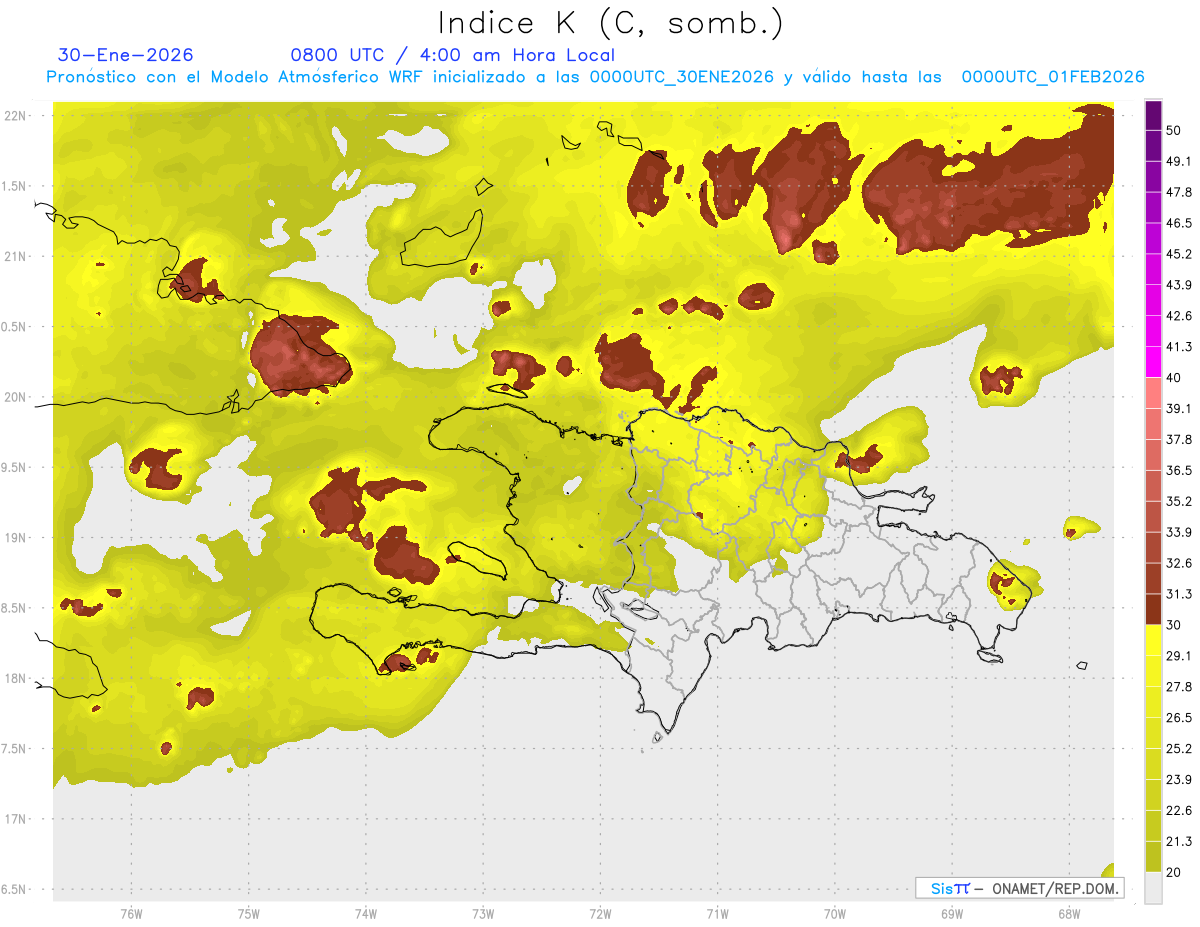Pick the pink swatch between 40 and 41.3
1200x927 pixels.
1153,363
